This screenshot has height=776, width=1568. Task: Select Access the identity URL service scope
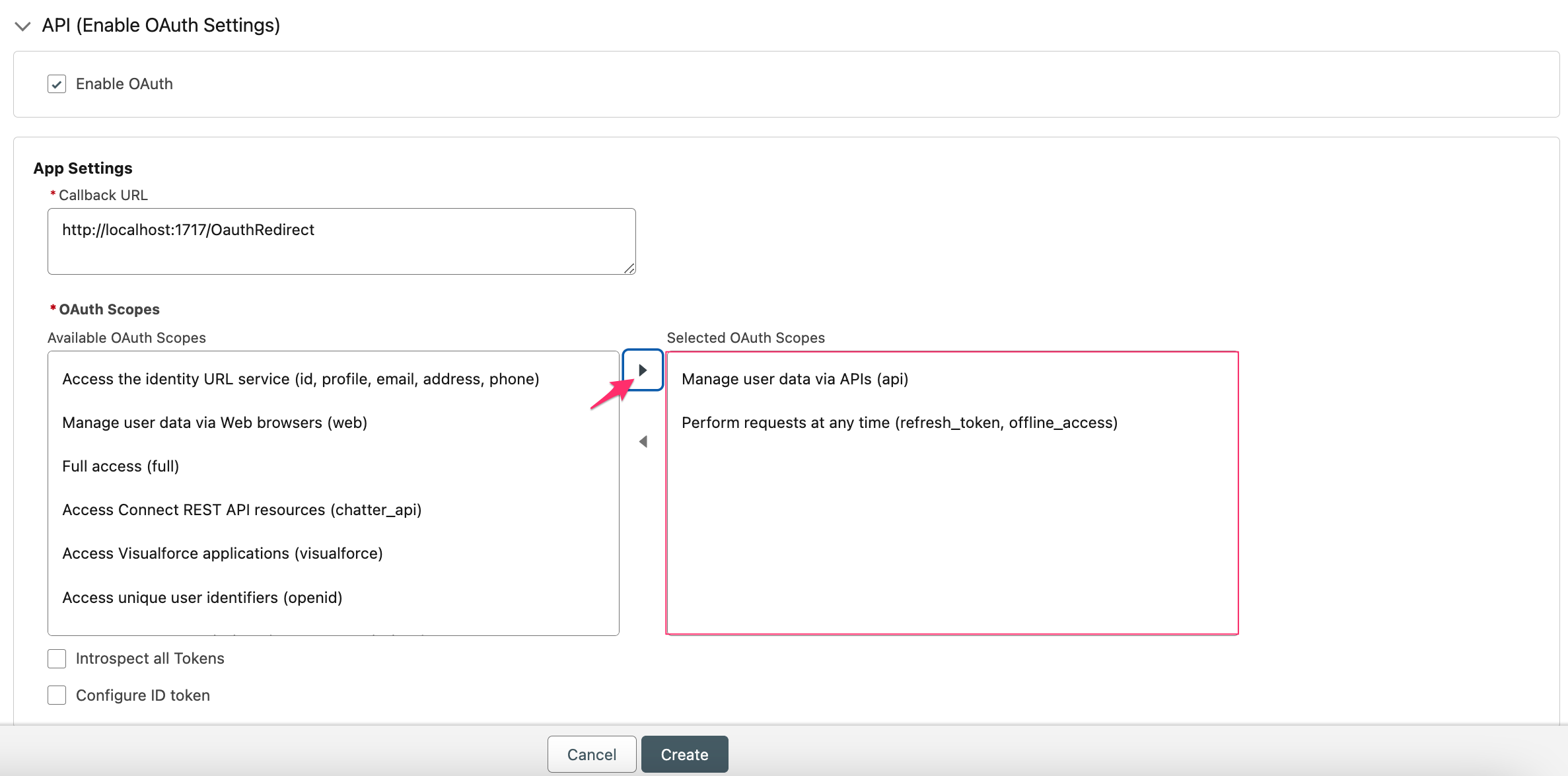[301, 378]
